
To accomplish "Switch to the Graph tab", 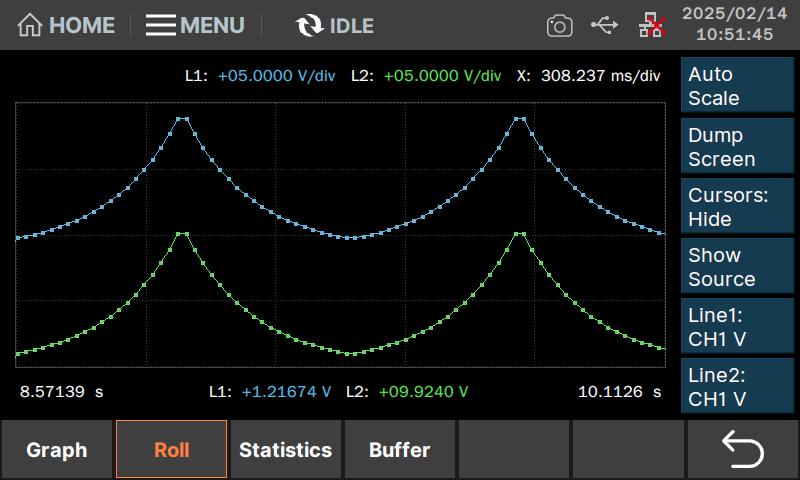I will click(57, 450).
